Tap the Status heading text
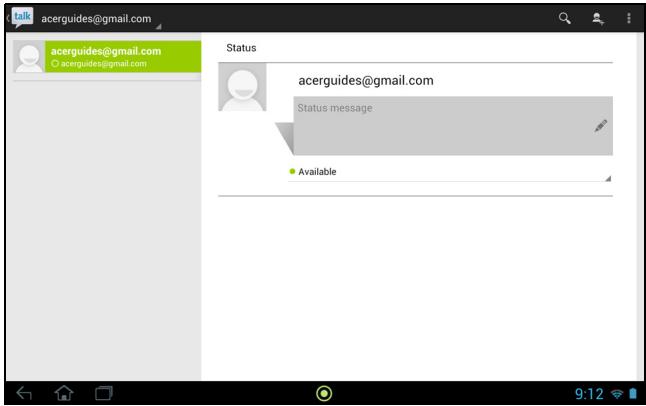Image resolution: width=646 pixels, height=406 pixels. [x=241, y=48]
